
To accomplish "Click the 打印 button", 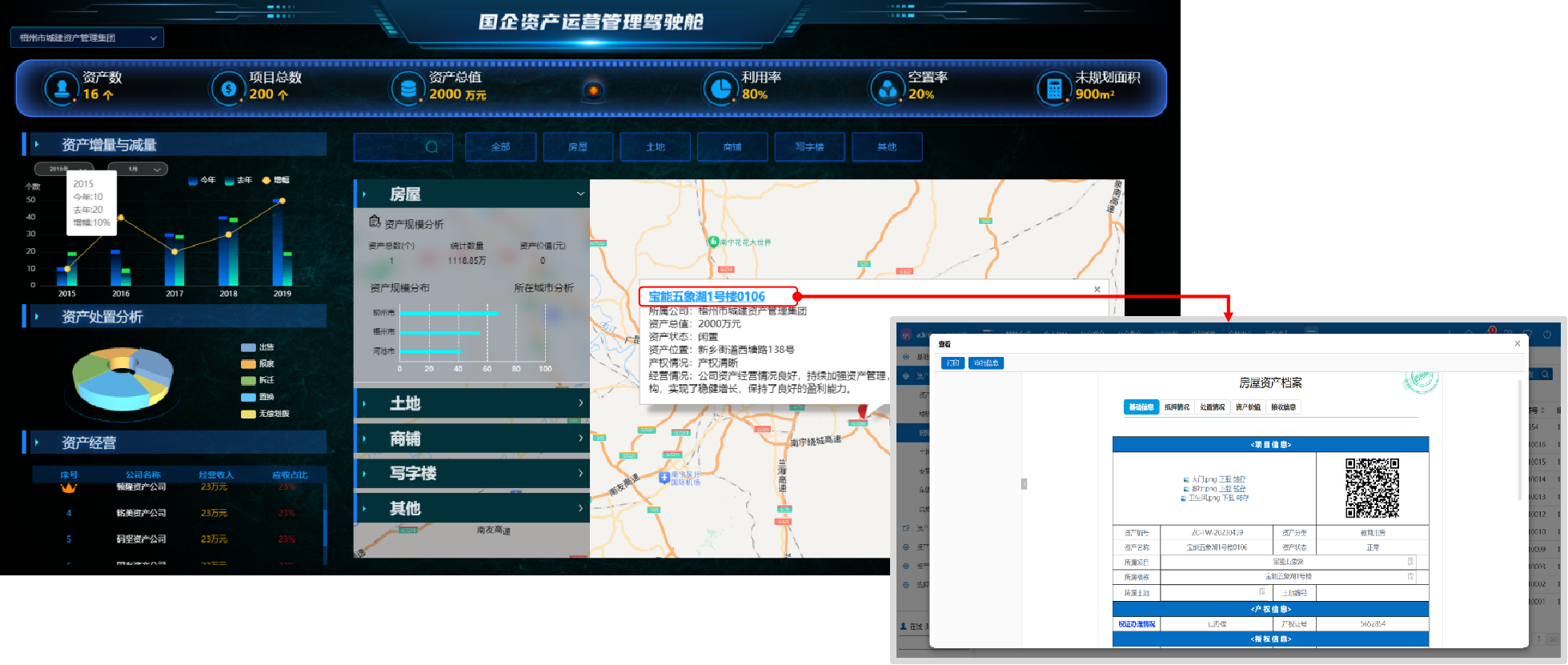I will (x=952, y=363).
